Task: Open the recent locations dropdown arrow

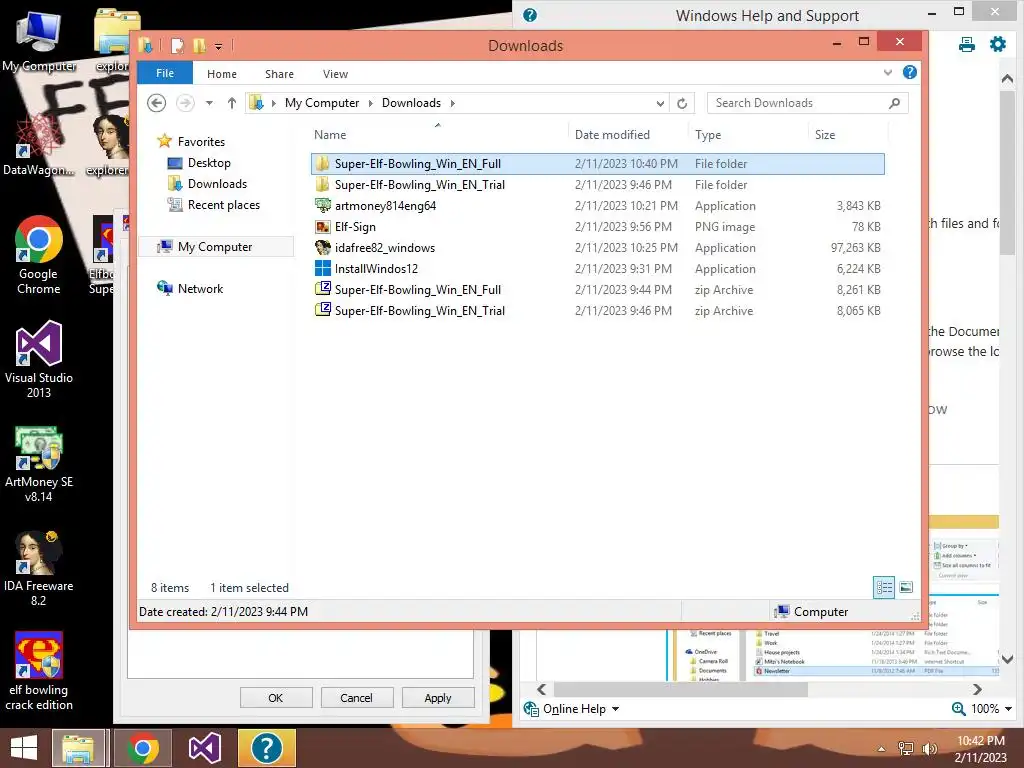Action: pyautogui.click(x=209, y=103)
